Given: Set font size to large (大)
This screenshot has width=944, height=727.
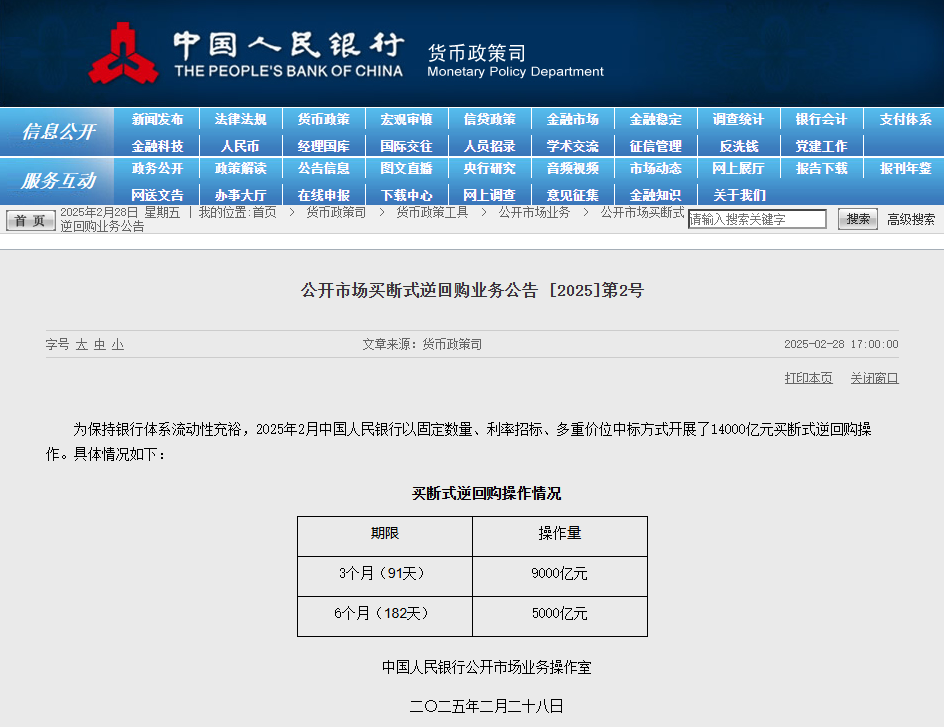Looking at the screenshot, I should [x=81, y=344].
